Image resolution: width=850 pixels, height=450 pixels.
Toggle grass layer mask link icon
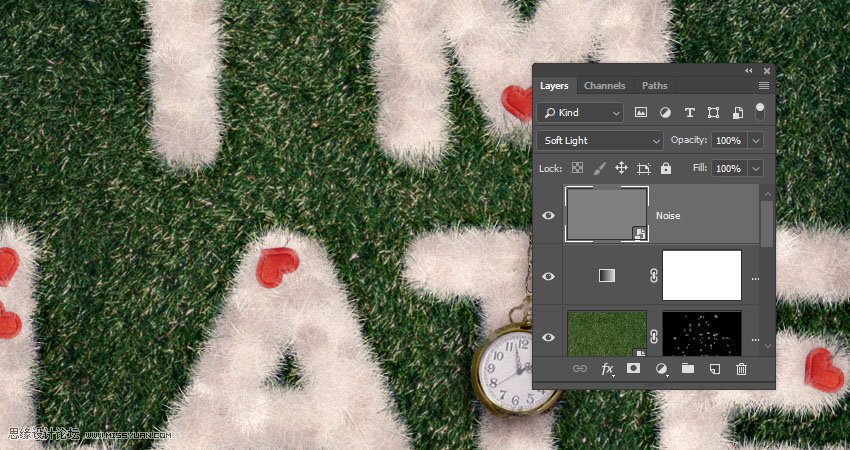pyautogui.click(x=654, y=337)
